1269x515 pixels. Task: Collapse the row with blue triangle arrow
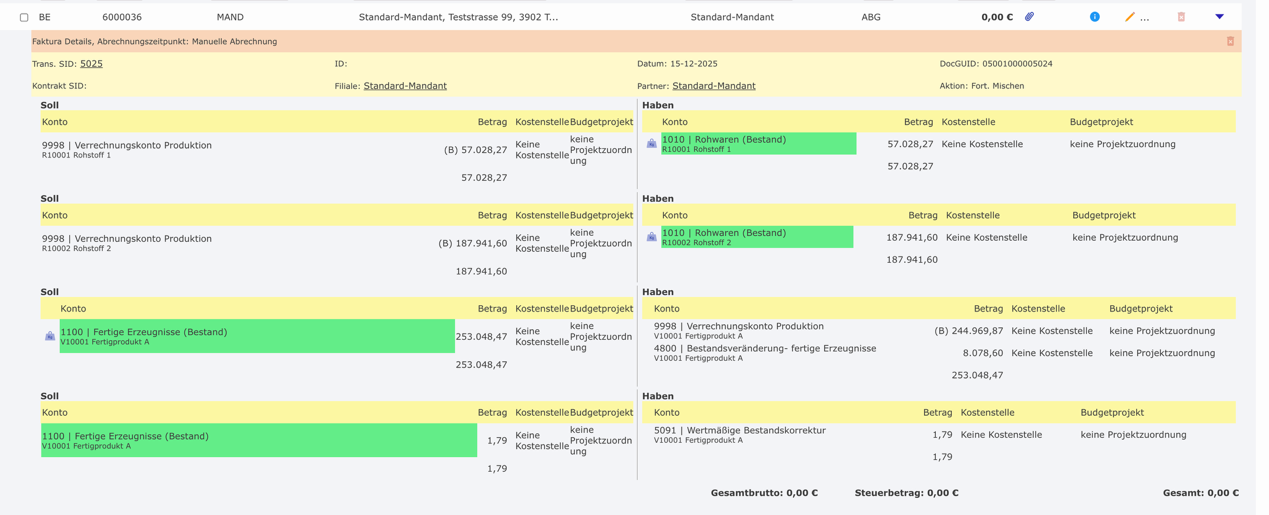[1219, 17]
